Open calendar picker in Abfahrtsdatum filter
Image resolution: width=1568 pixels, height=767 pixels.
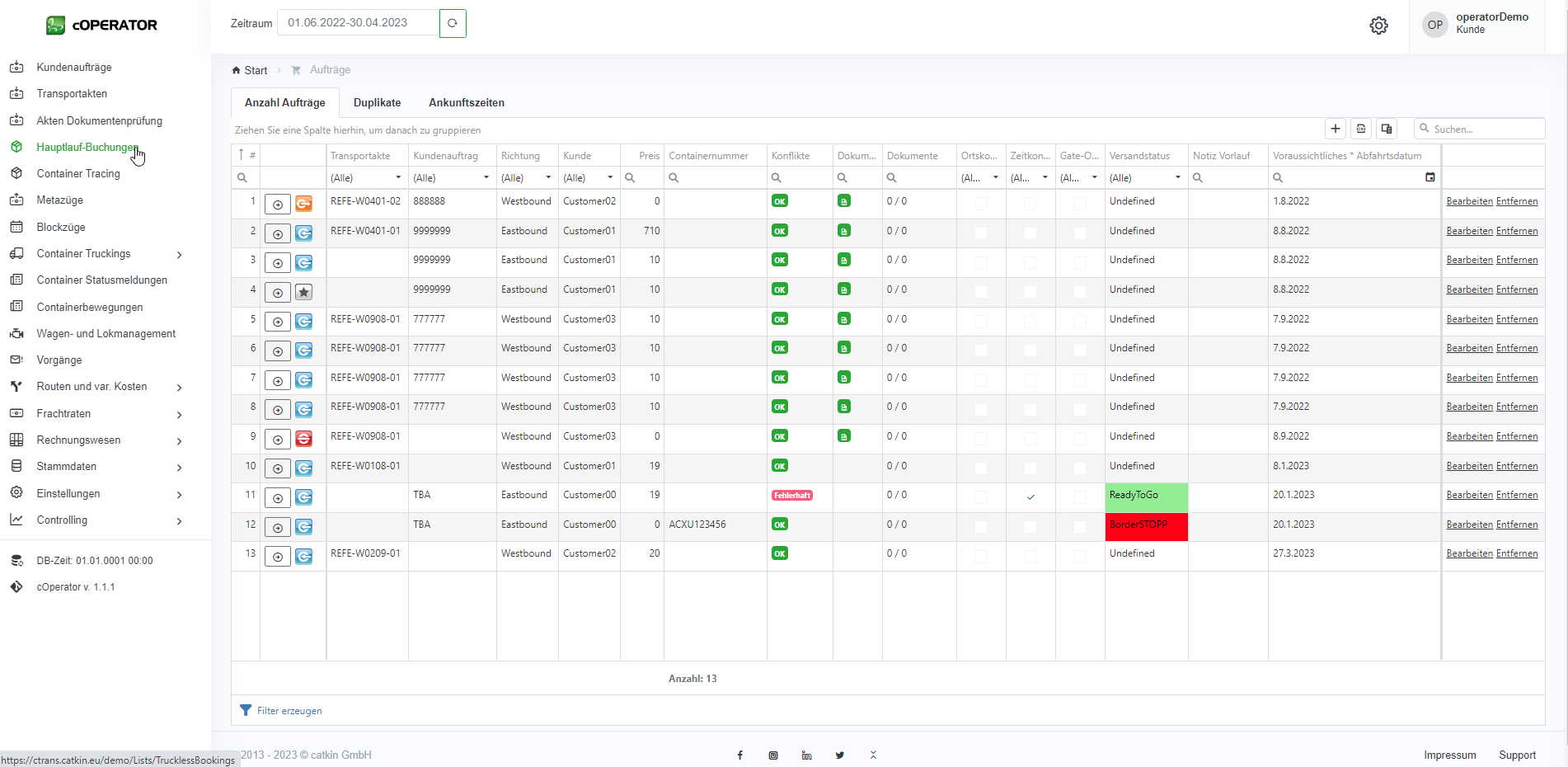[1430, 177]
